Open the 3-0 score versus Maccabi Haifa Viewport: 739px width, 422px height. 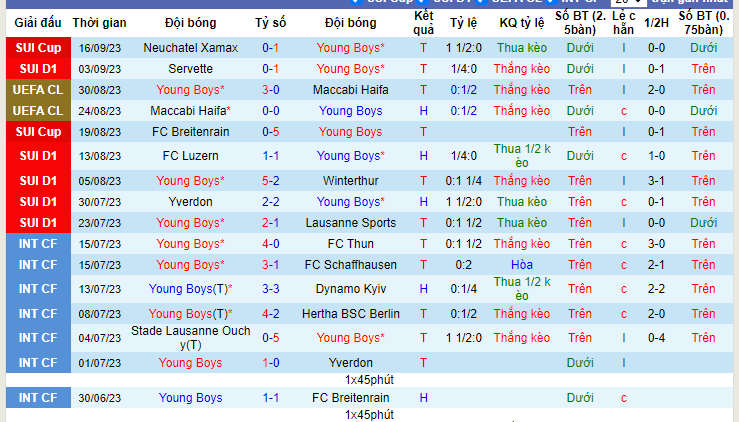tap(271, 90)
